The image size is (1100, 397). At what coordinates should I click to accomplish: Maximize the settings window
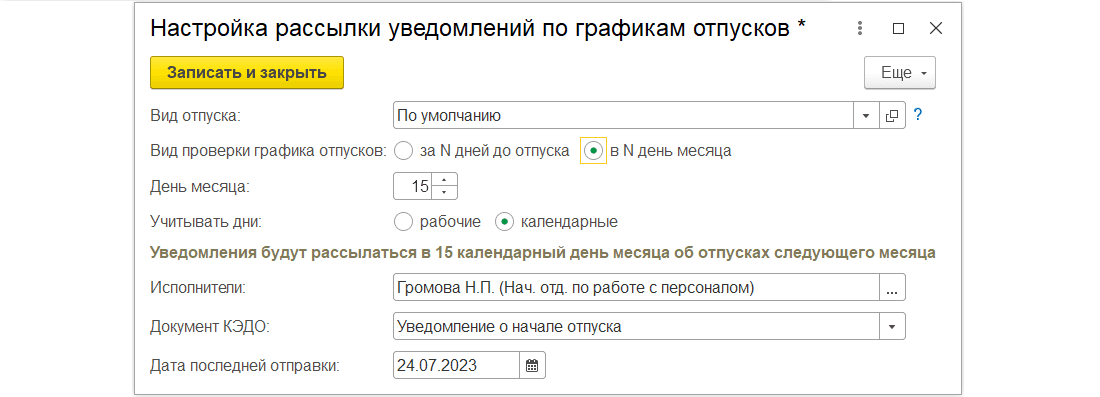(x=899, y=29)
